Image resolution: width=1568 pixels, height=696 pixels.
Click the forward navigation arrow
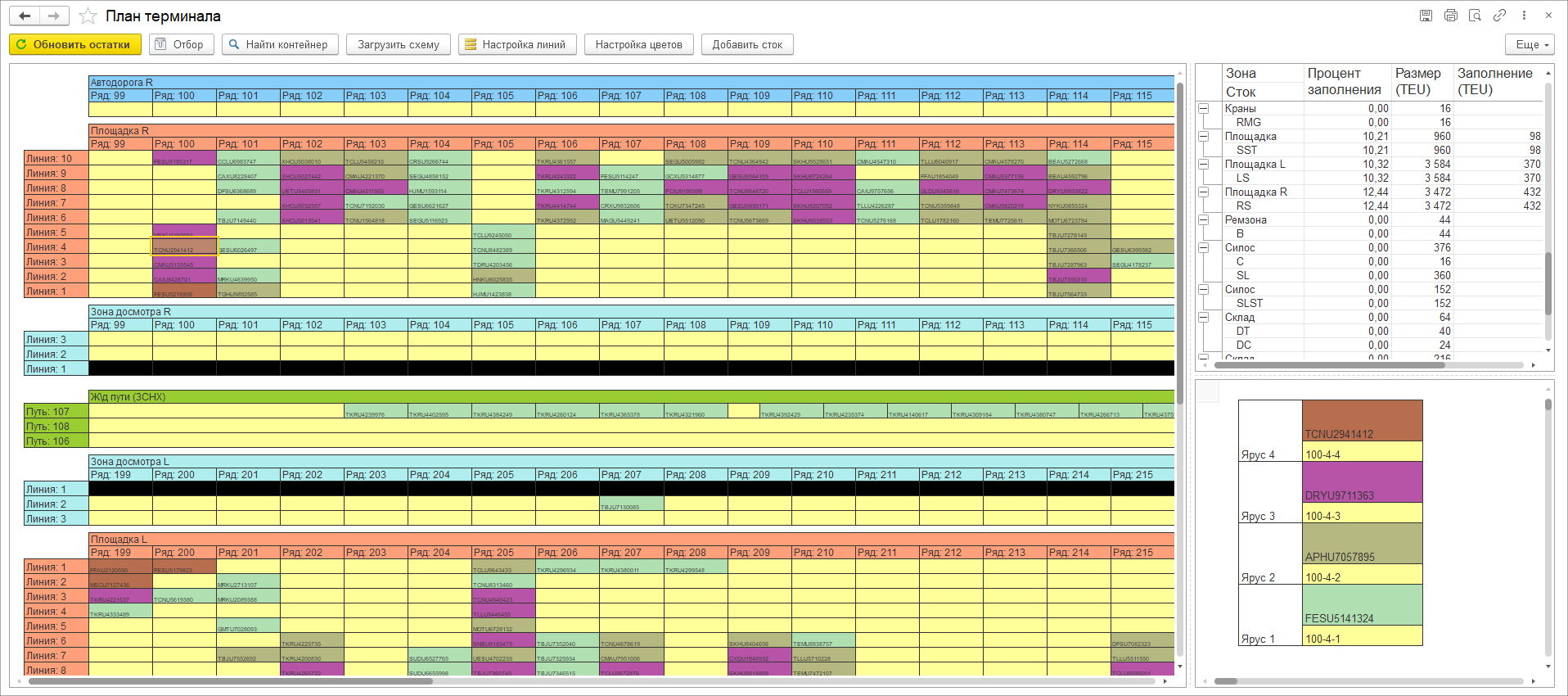(54, 16)
